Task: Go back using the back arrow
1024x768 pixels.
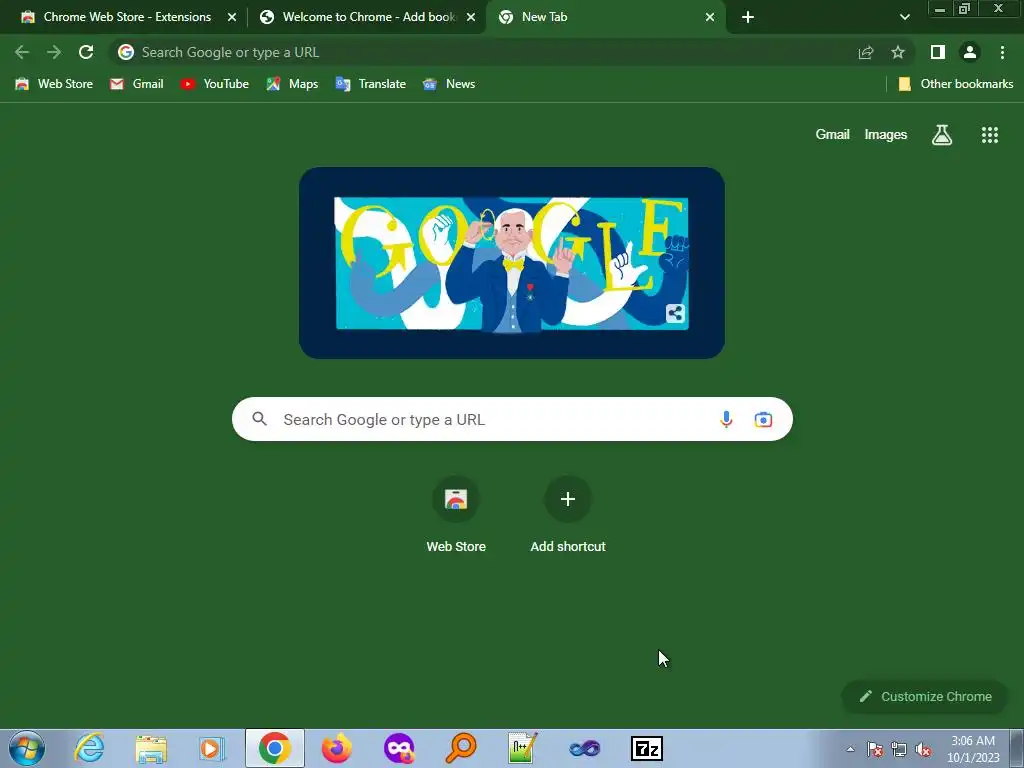Action: click(x=22, y=52)
